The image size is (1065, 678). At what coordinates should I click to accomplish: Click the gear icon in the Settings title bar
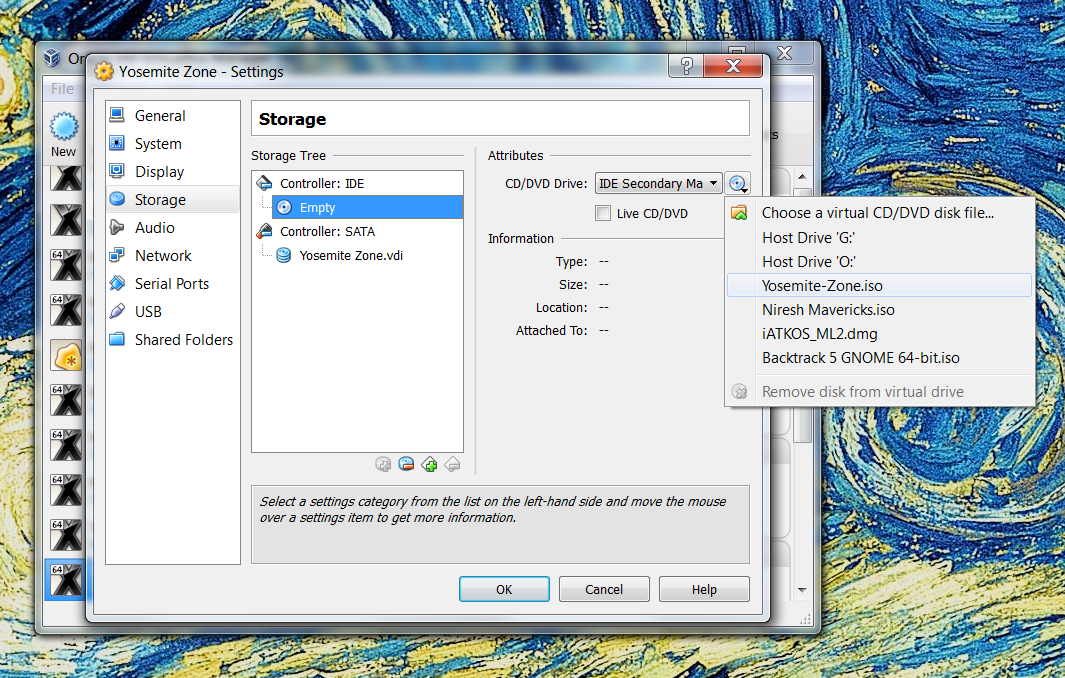[x=104, y=71]
